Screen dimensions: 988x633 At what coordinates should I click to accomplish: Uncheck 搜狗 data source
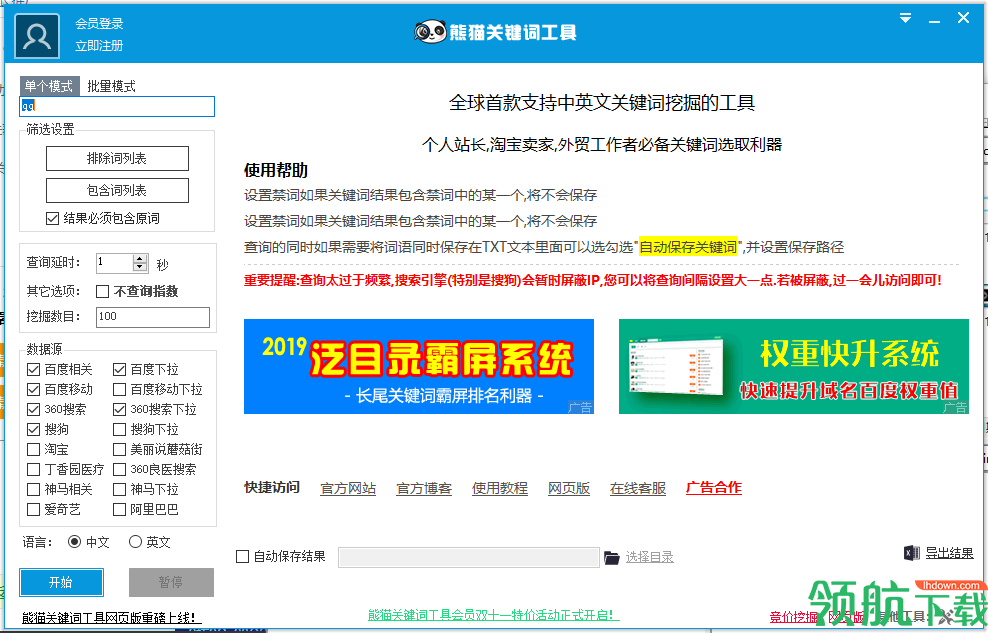coord(34,430)
